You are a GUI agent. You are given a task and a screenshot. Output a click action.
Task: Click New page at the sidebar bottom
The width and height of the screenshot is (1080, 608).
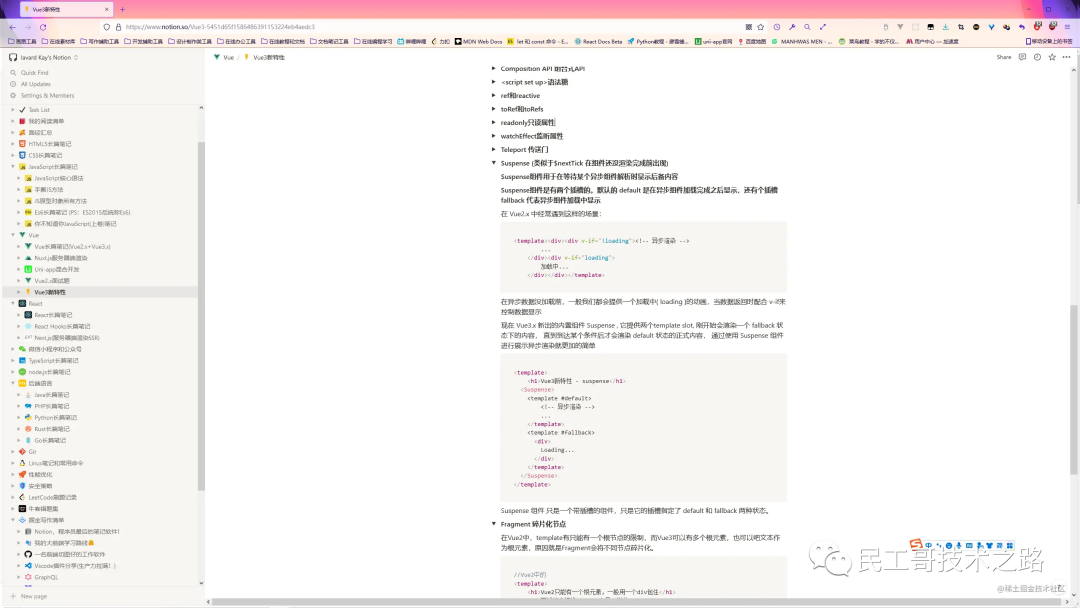tap(30, 595)
